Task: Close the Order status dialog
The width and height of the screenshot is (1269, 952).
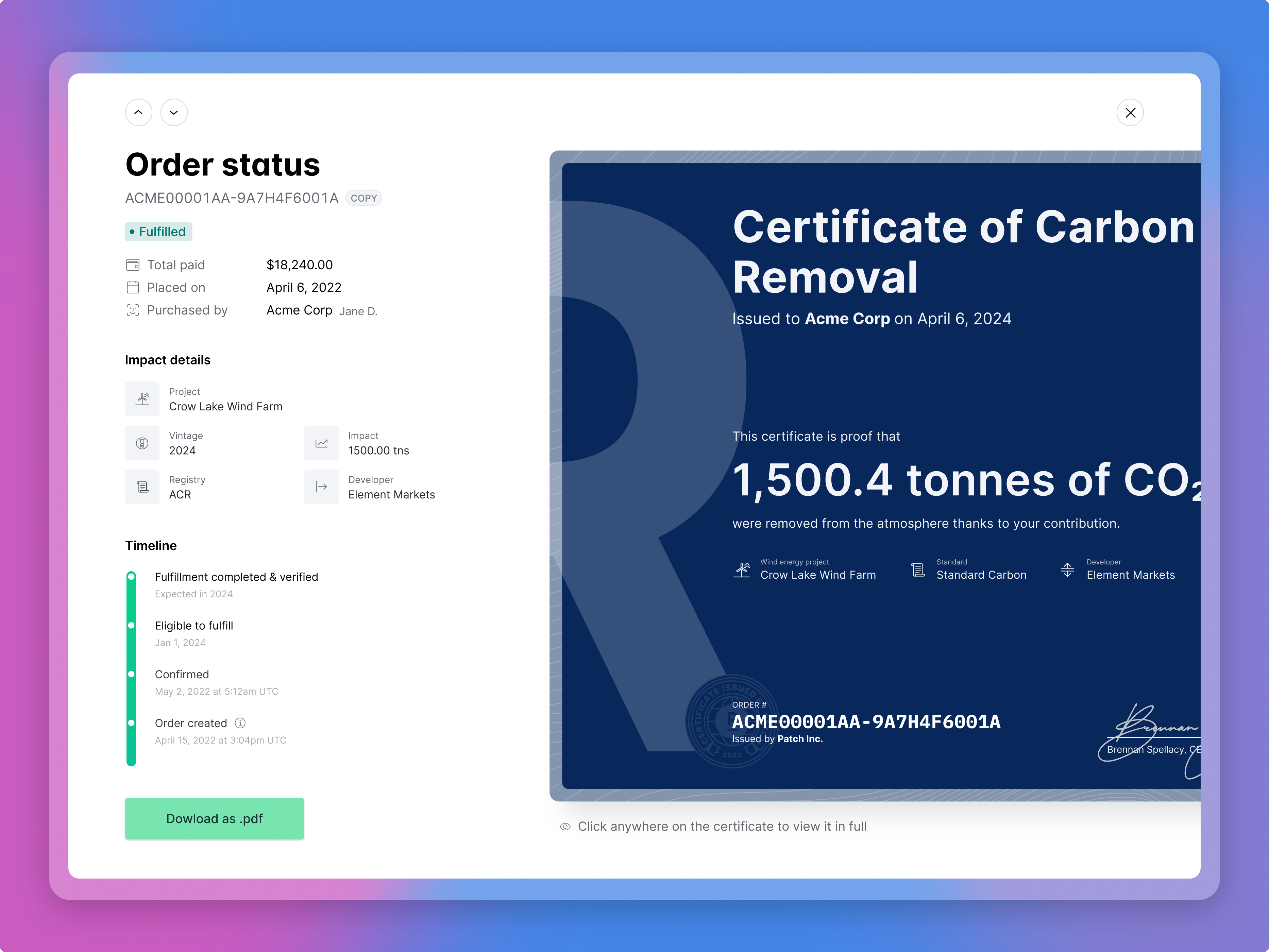Action: [1130, 113]
